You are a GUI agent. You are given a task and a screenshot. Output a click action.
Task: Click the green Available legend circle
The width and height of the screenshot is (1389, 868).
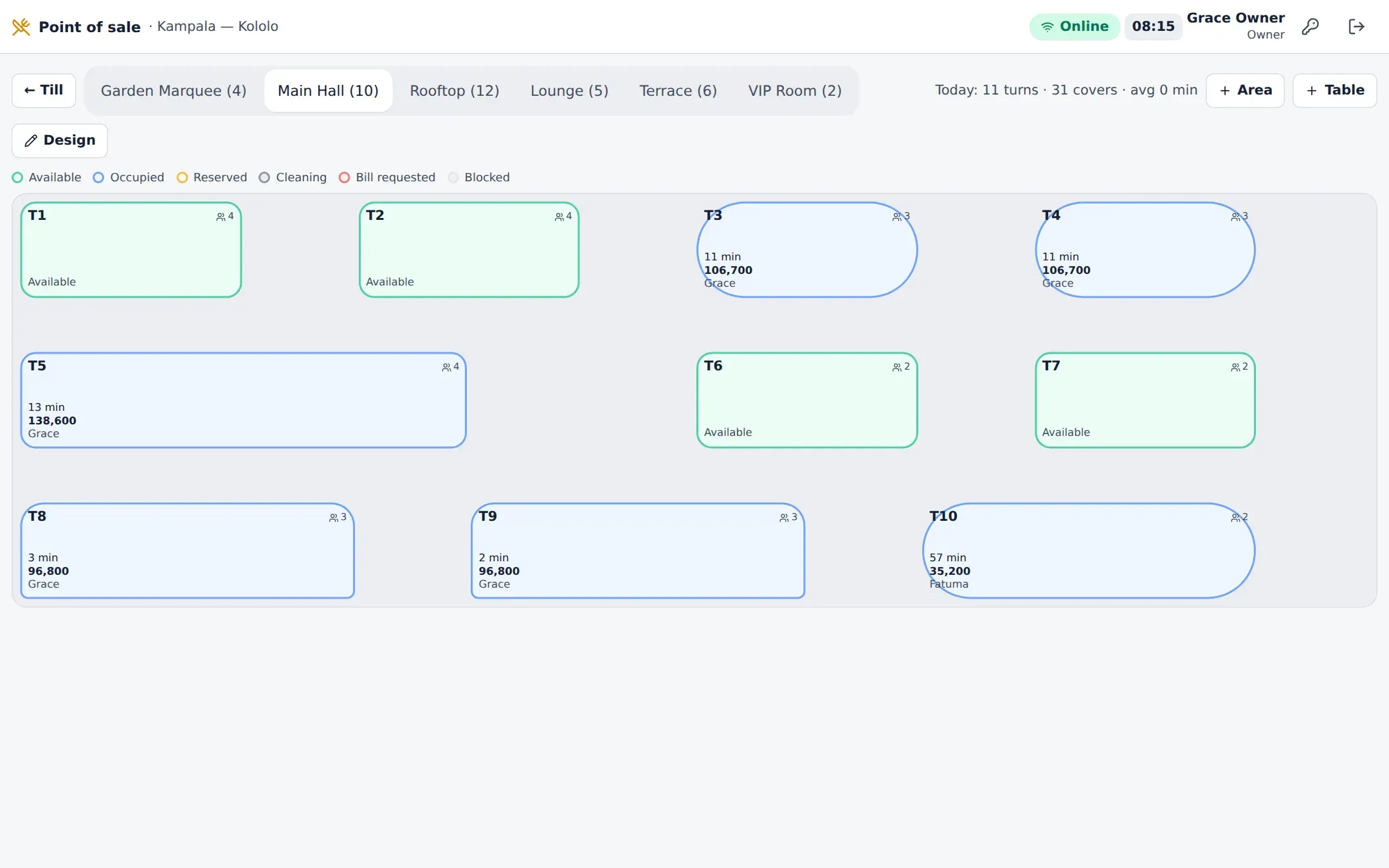pos(17,177)
